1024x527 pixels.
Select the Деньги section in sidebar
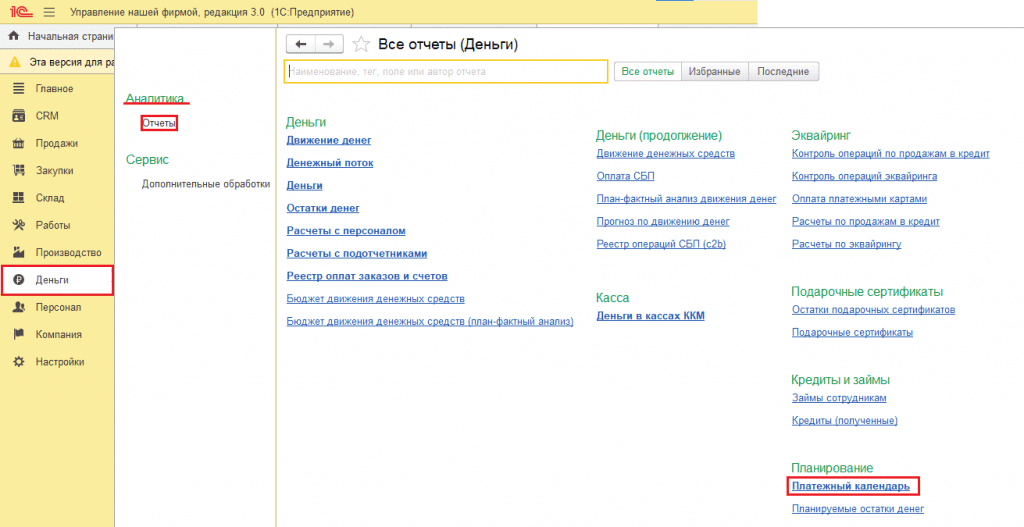(57, 280)
